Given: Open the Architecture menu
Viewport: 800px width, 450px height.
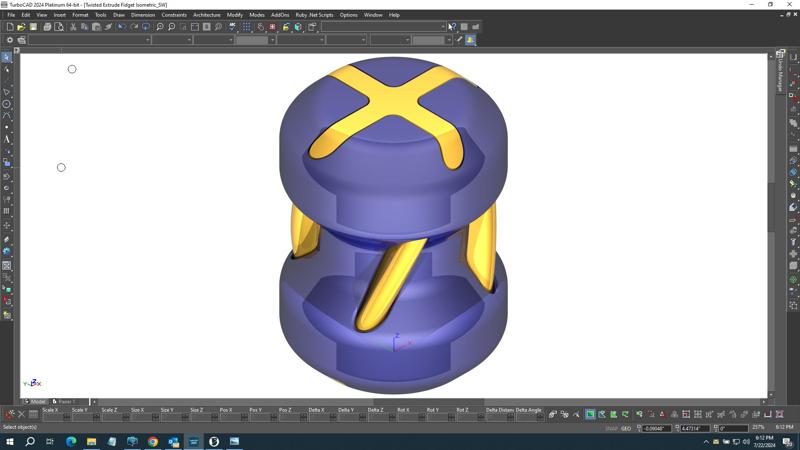Looking at the screenshot, I should [x=206, y=15].
